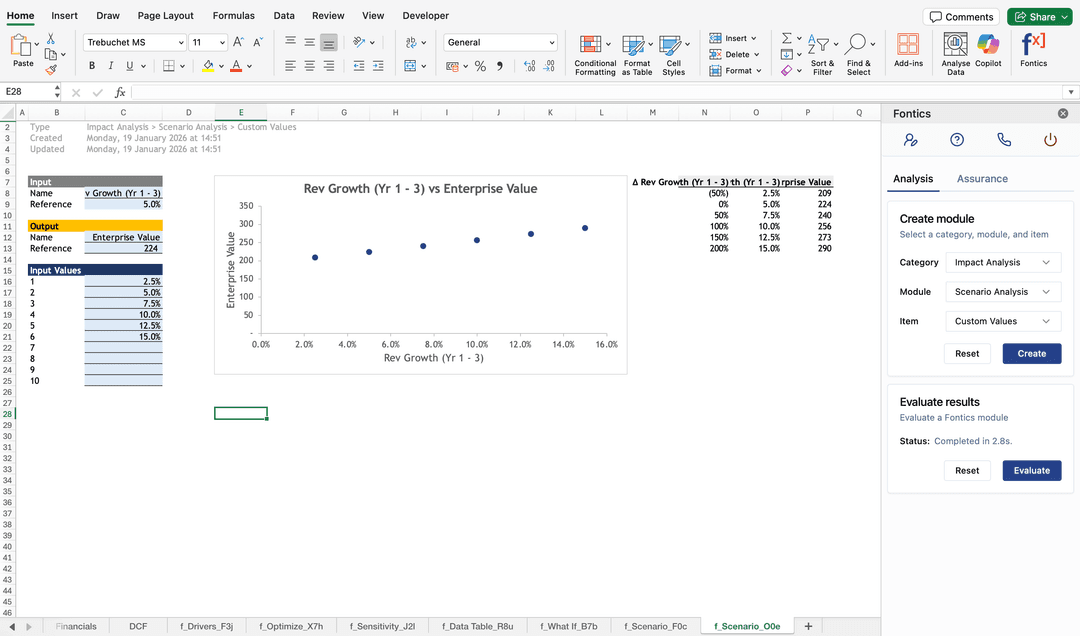Viewport: 1080px width, 636px height.
Task: Click the AutoSum sigma icon
Action: pyautogui.click(x=787, y=39)
